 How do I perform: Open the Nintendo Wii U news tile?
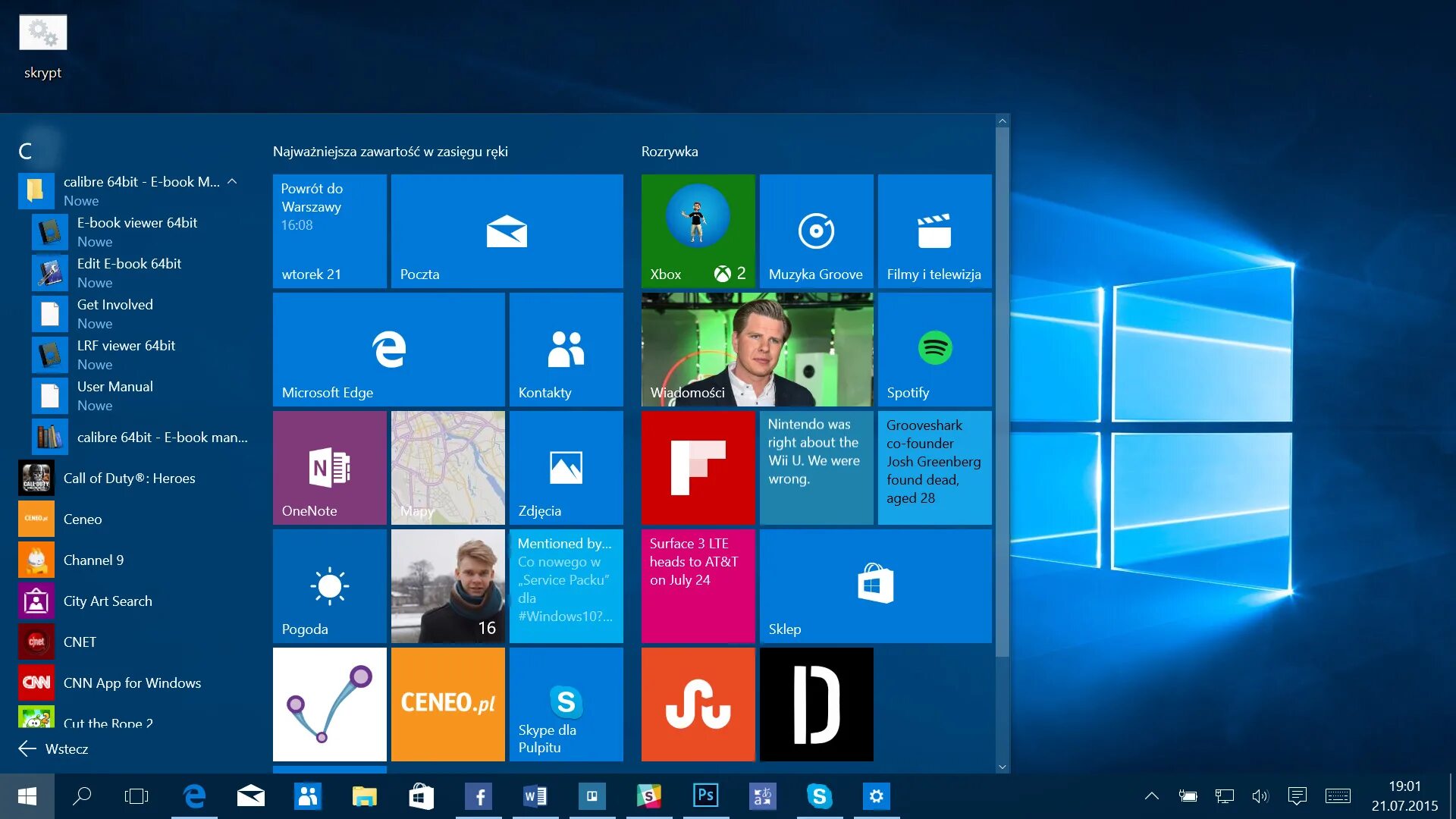(x=816, y=468)
